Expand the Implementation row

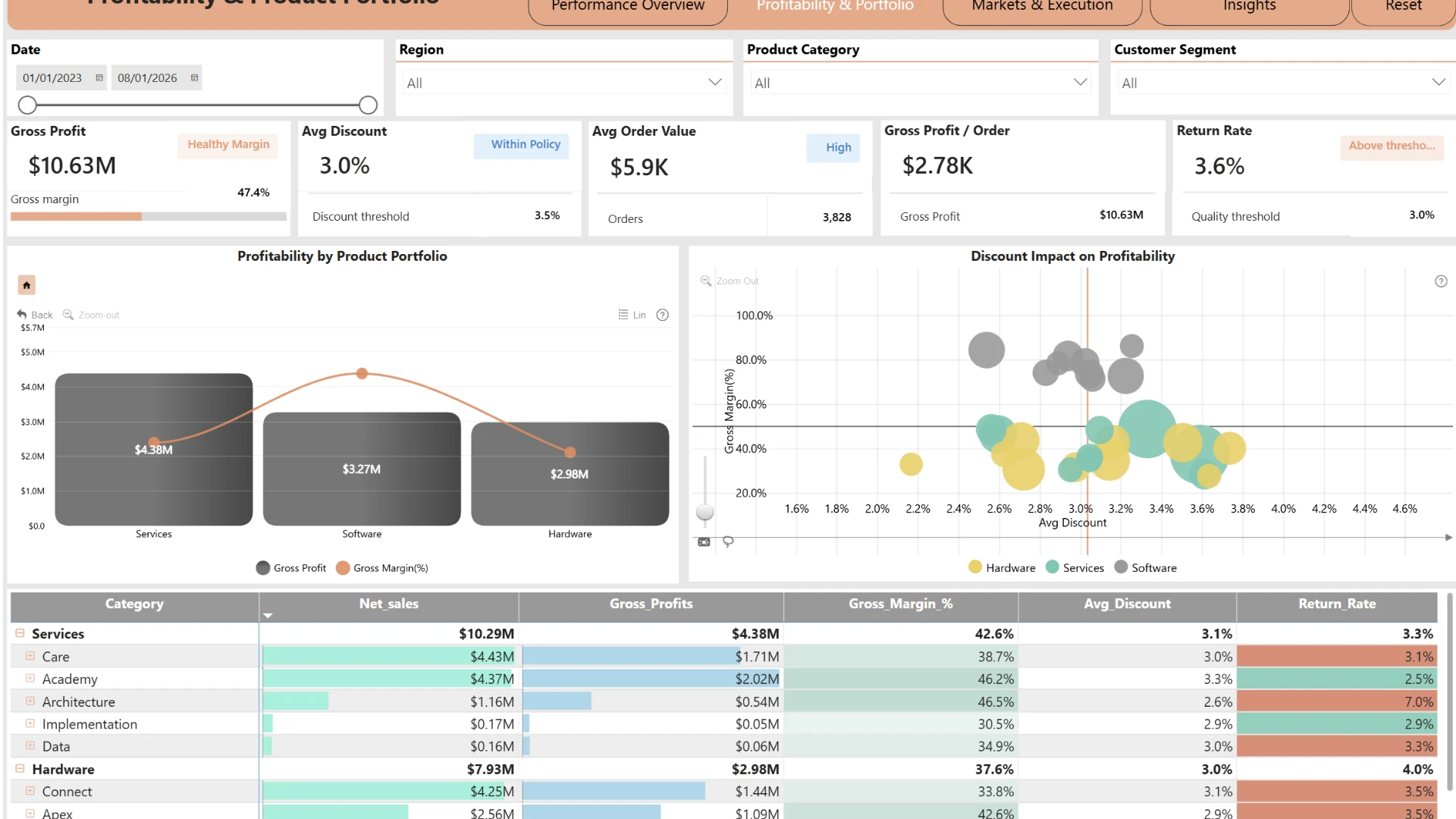30,723
